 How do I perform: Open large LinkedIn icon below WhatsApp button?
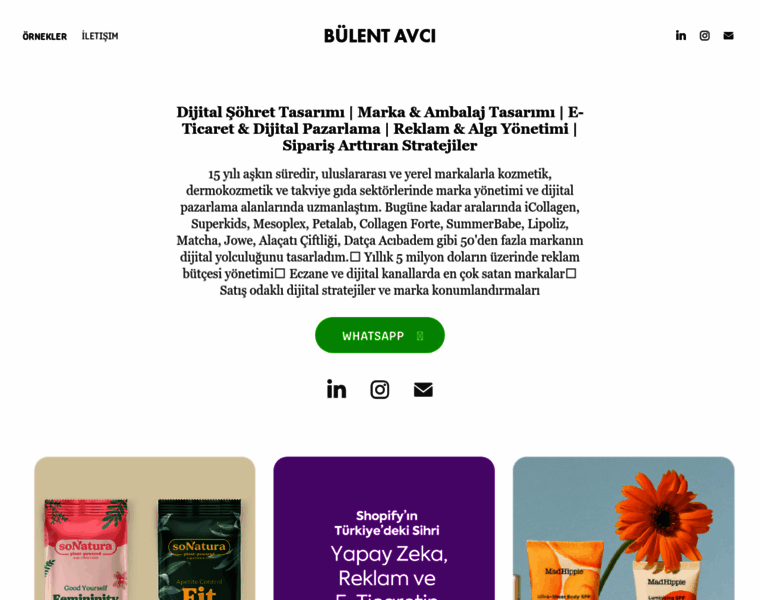pos(336,389)
